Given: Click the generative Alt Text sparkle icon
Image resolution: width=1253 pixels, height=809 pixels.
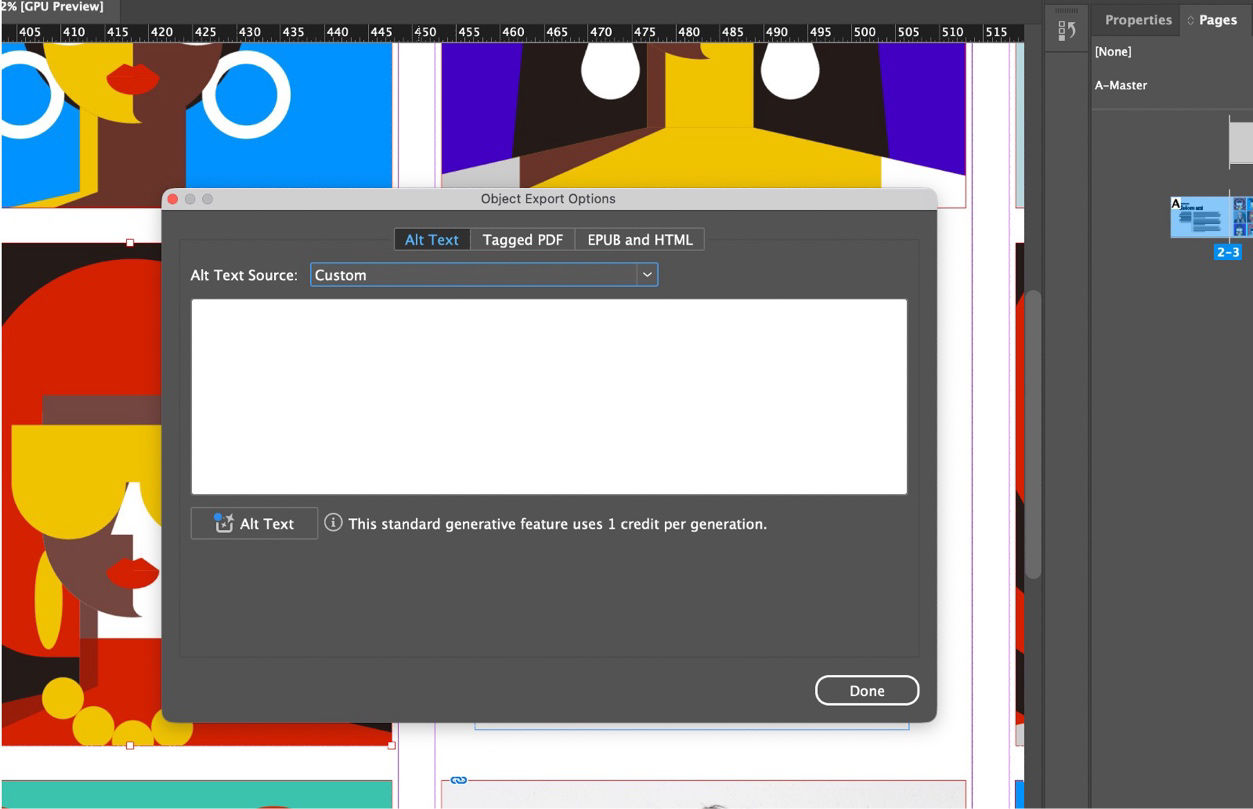Looking at the screenshot, I should 221,522.
